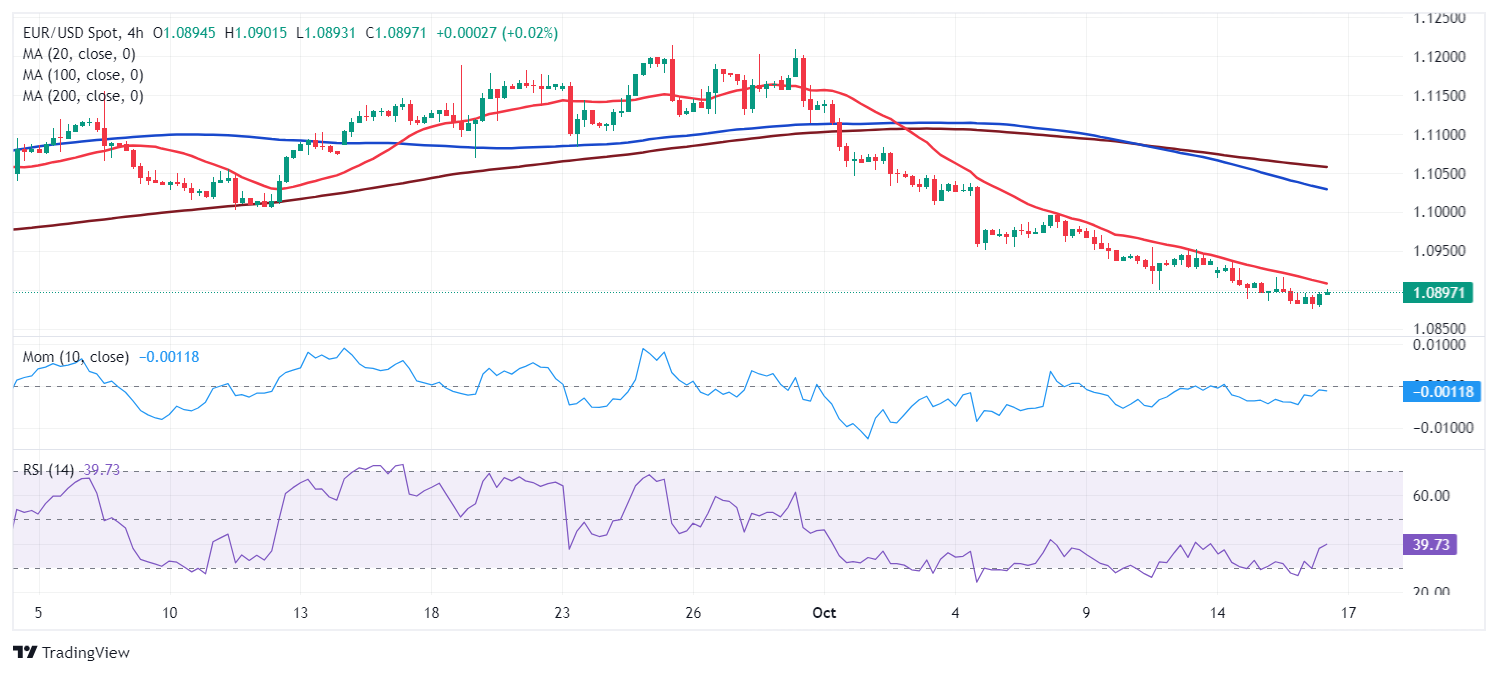Click the 26 date label on time axis
Image resolution: width=1498 pixels, height=674 pixels.
pyautogui.click(x=694, y=613)
